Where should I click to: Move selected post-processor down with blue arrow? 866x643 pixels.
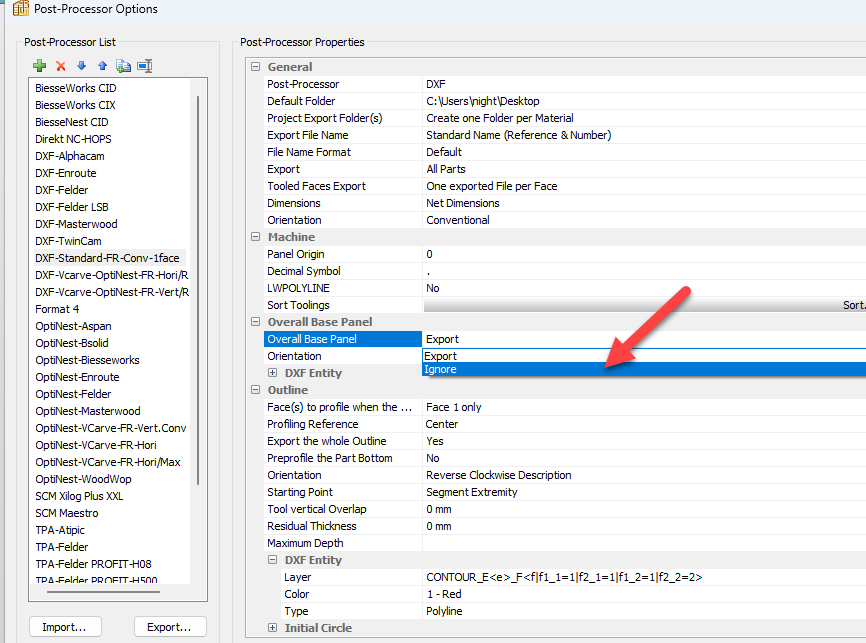coord(82,66)
